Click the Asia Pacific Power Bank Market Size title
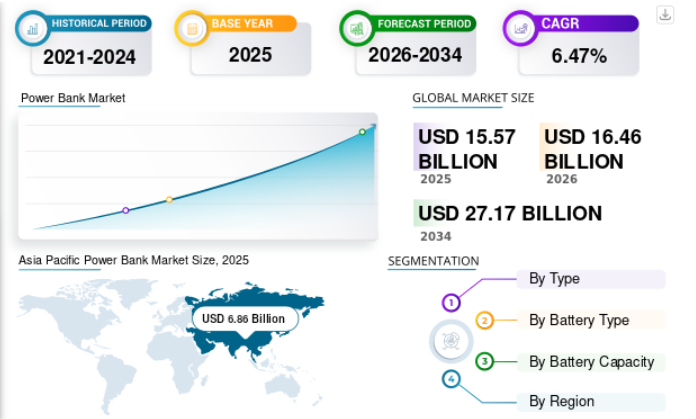The height and width of the screenshot is (419, 696). tap(134, 260)
